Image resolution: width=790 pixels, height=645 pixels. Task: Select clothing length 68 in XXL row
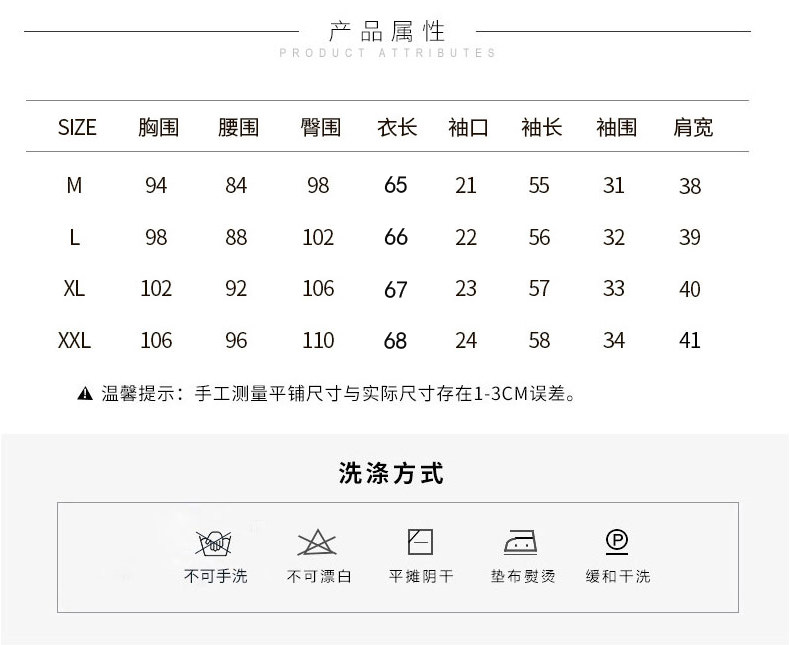(x=396, y=341)
